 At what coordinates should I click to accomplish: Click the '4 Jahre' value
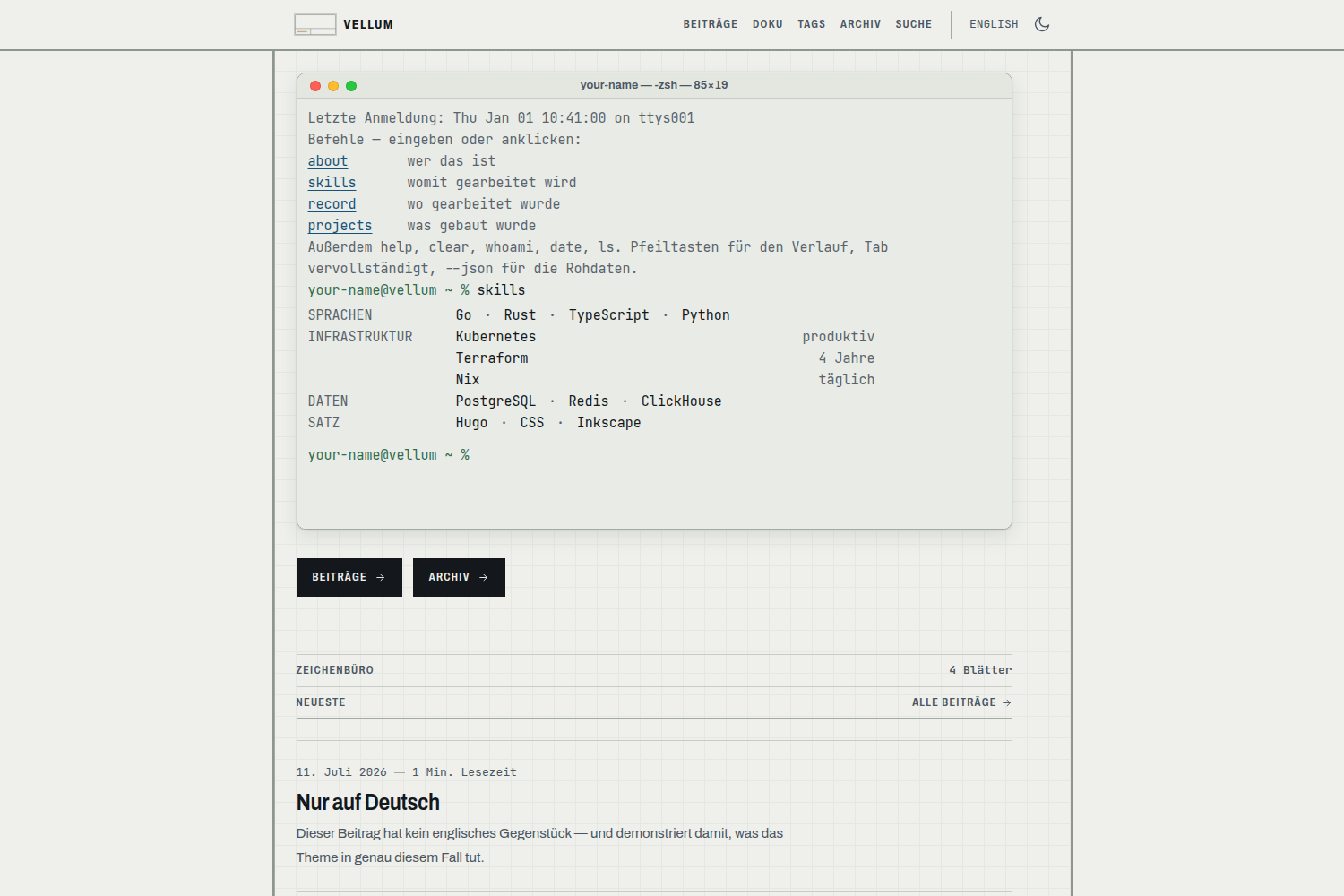(846, 358)
